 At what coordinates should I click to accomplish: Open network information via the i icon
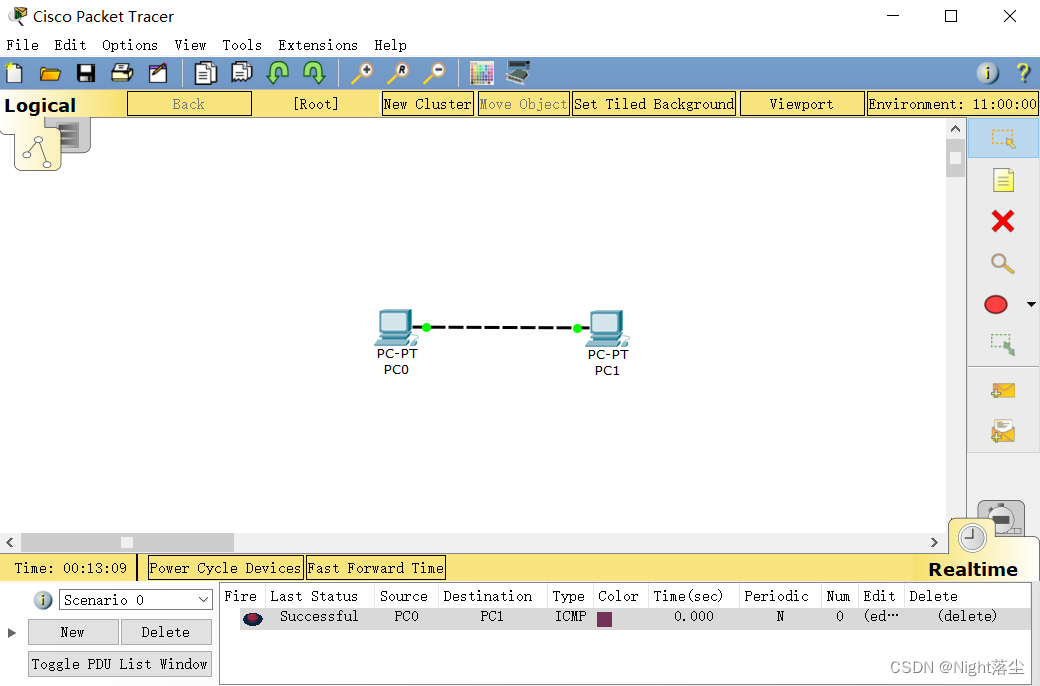coord(987,73)
